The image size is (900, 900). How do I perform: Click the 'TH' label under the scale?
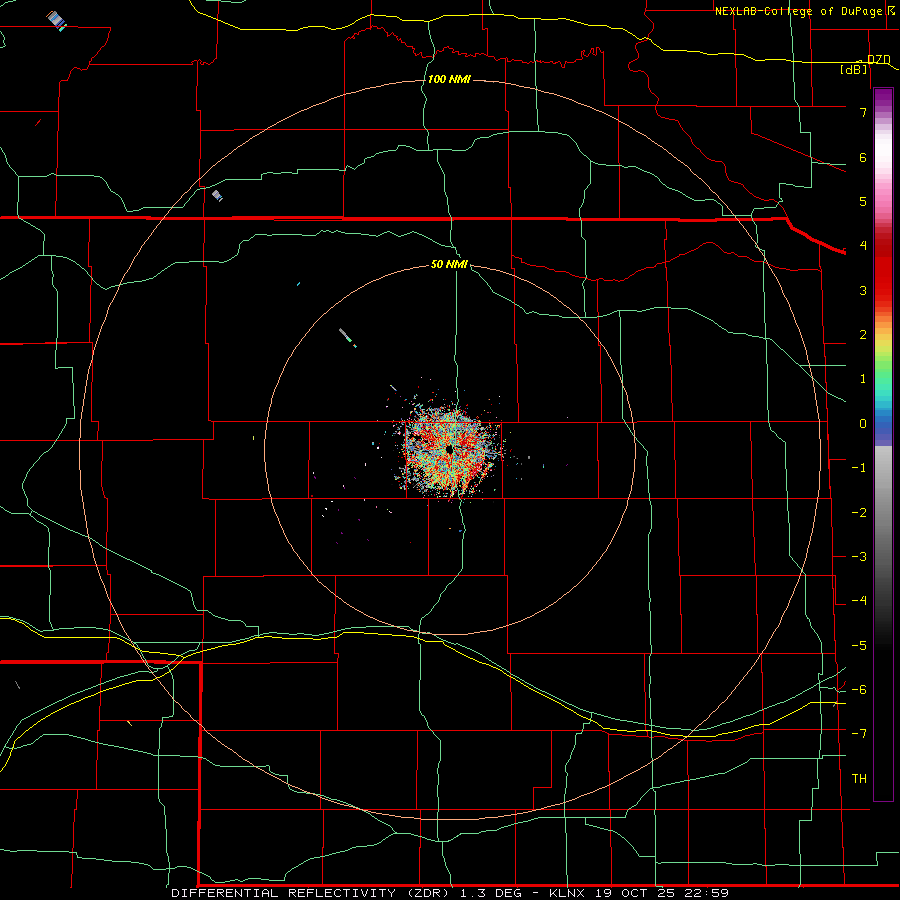(x=859, y=778)
